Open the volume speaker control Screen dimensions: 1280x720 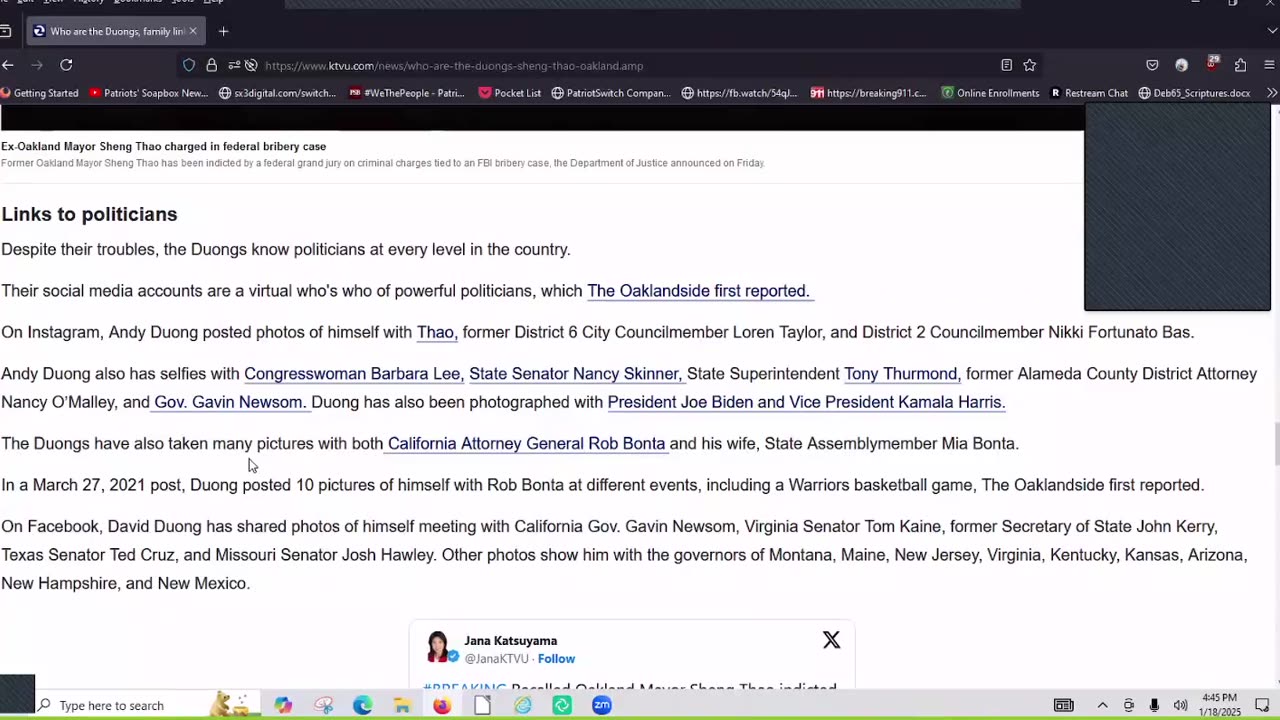[1180, 705]
